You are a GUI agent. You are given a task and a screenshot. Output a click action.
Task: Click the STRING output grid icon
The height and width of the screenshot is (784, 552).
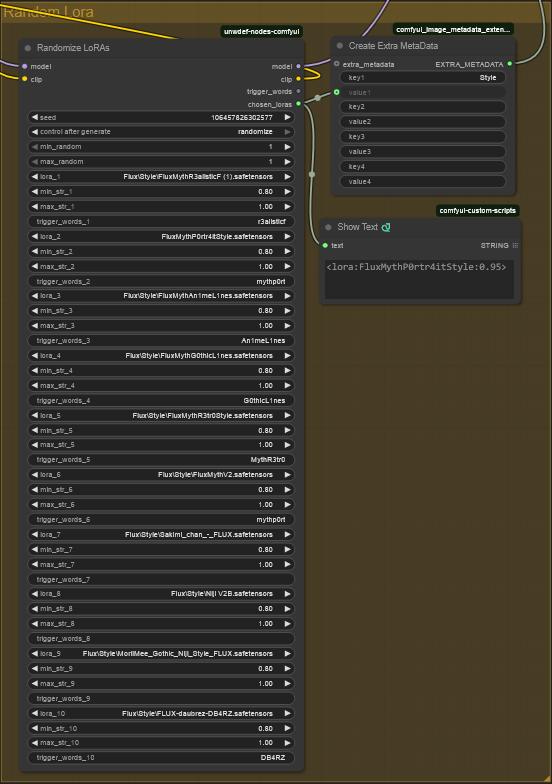[515, 246]
